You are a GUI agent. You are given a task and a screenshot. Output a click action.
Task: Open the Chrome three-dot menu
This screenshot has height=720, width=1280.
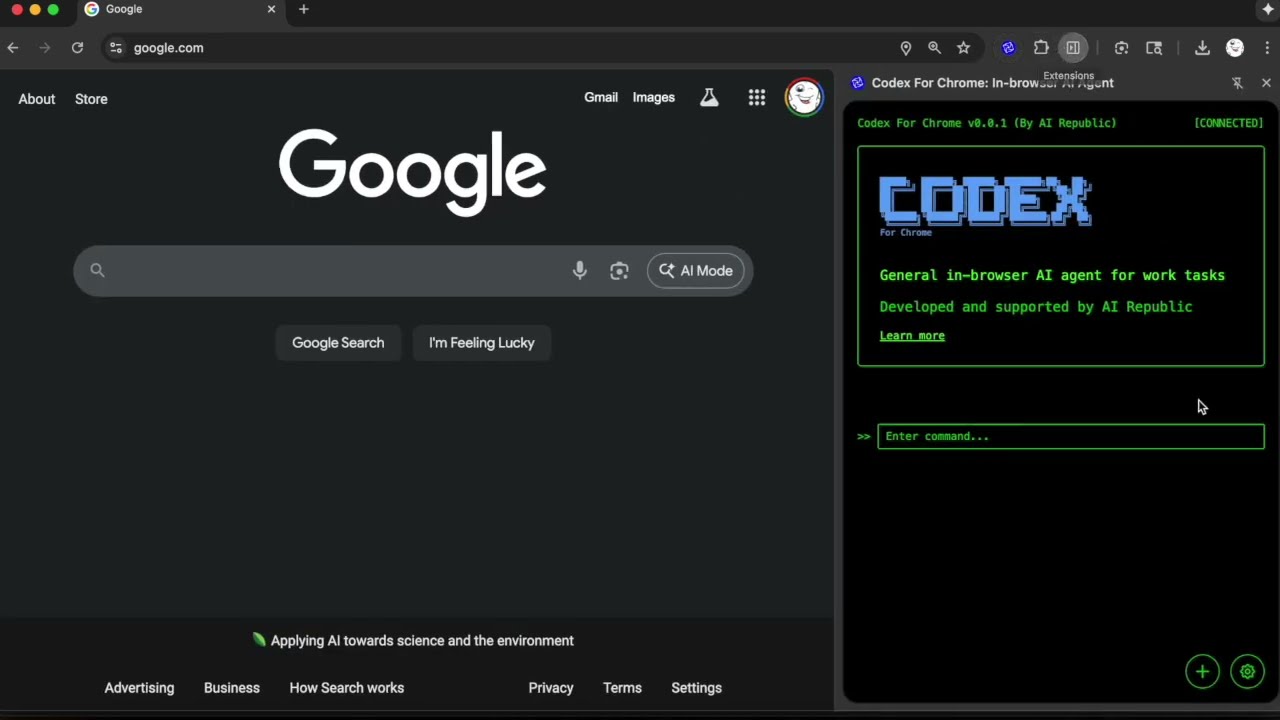click(1267, 48)
